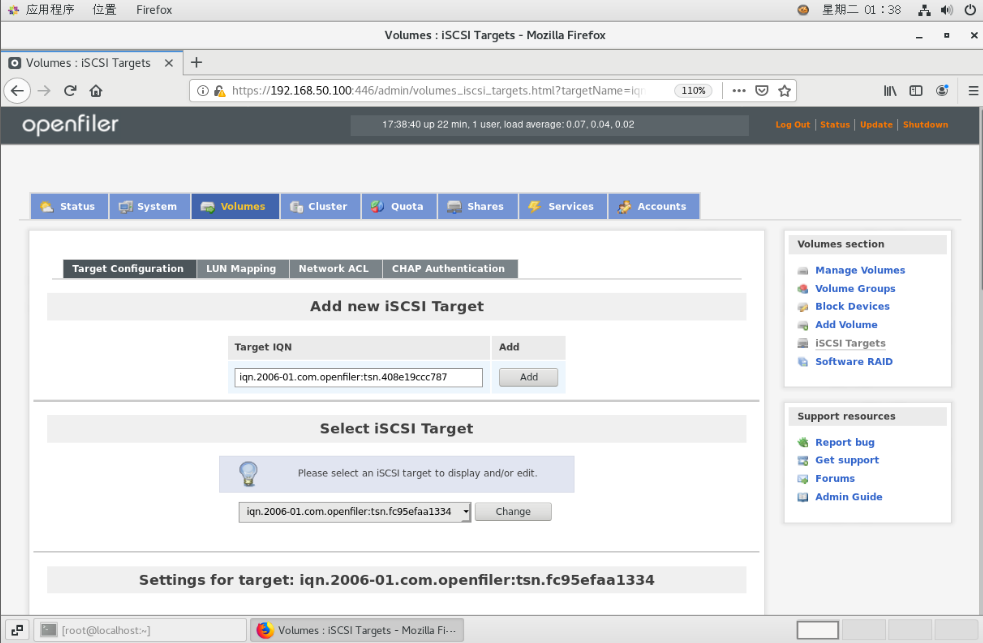Click the first workspace switcher box
The height and width of the screenshot is (643, 983).
(x=817, y=630)
